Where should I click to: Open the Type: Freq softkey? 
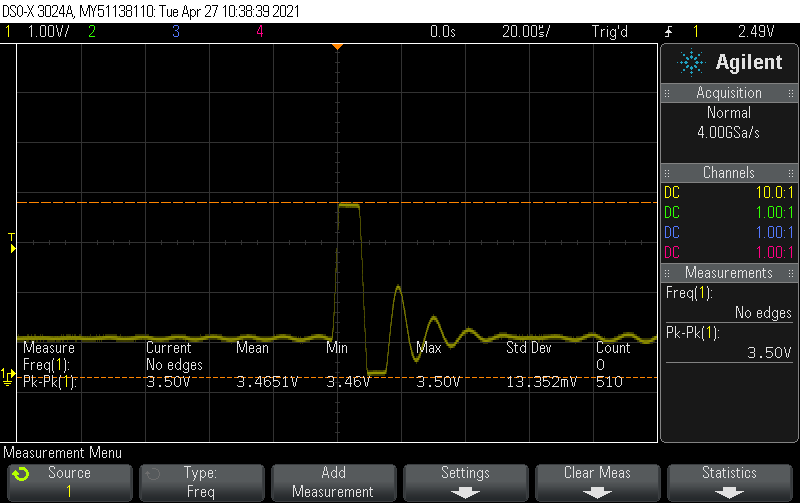pos(202,483)
